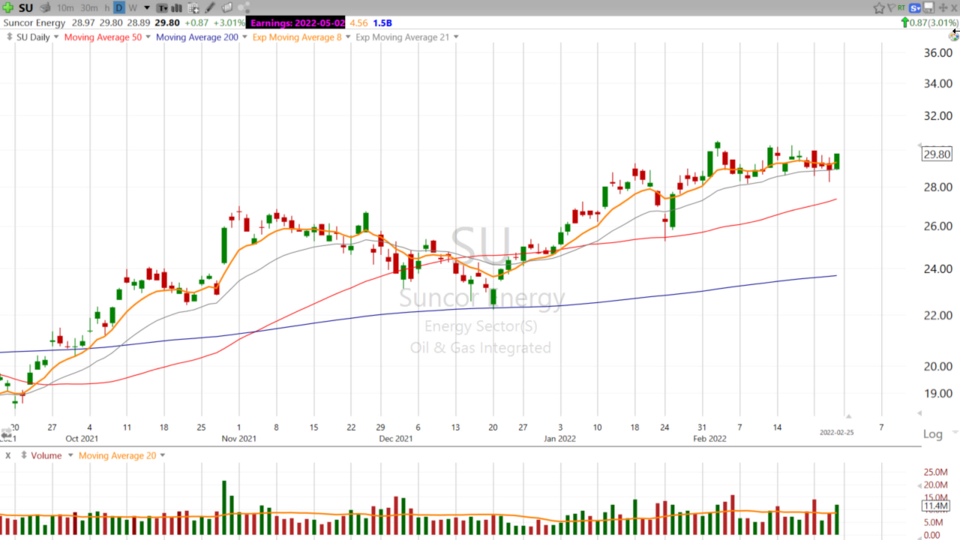Switch to 30m timeframe
This screenshot has height=540, width=960.
(89, 8)
